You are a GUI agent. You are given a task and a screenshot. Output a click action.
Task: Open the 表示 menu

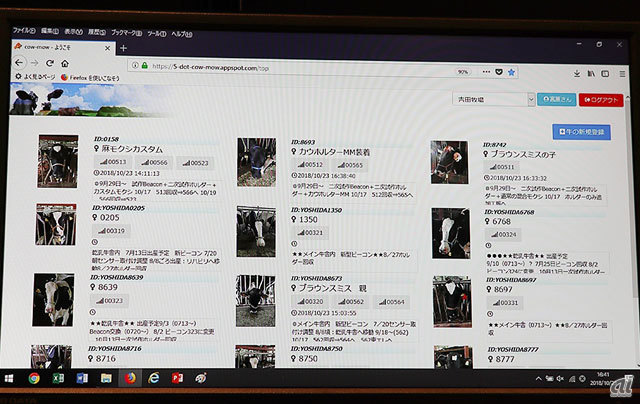click(73, 31)
